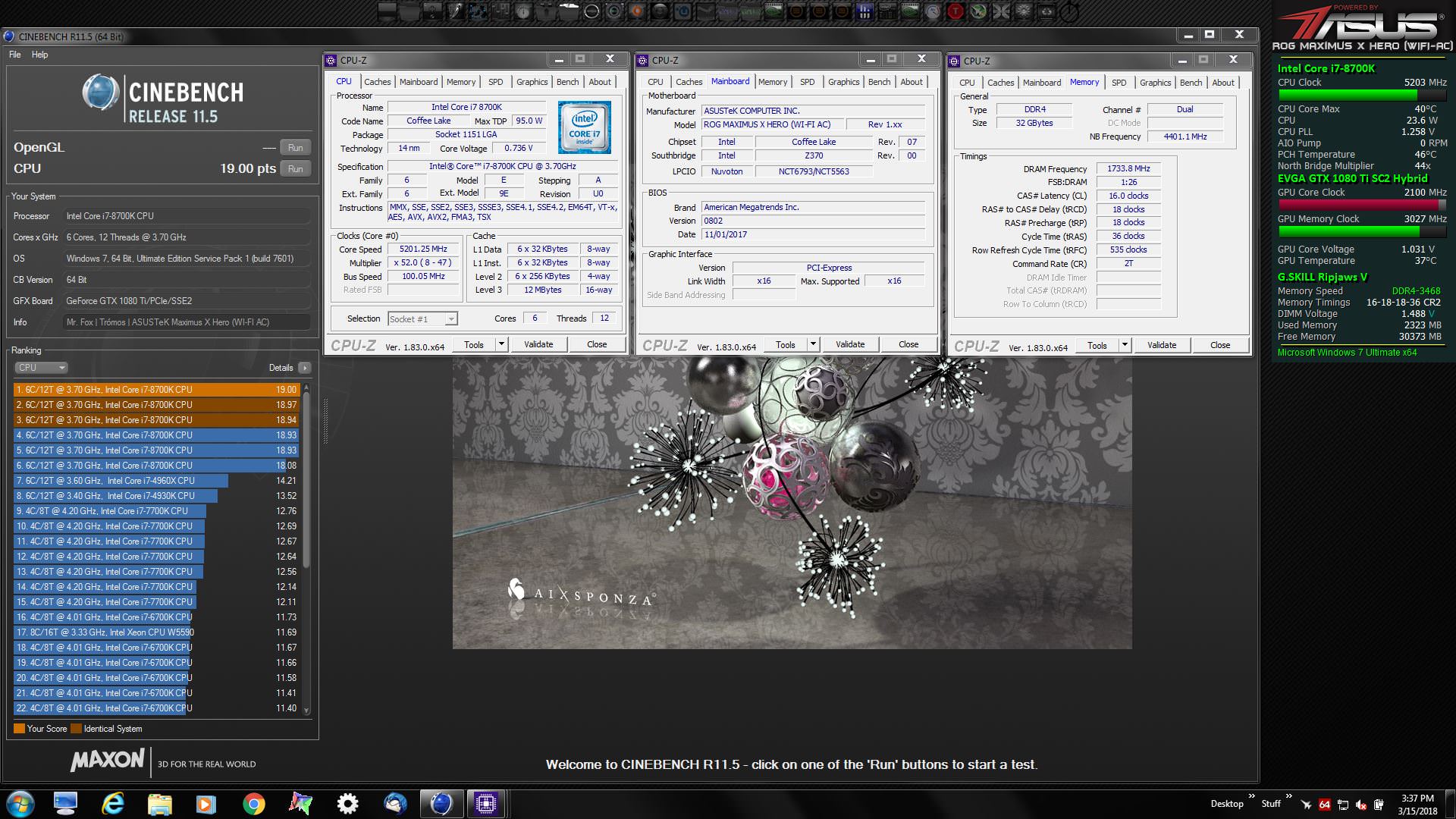The image size is (1456, 819).
Task: Switch to Cinebench taskbar button
Action: pos(441,804)
